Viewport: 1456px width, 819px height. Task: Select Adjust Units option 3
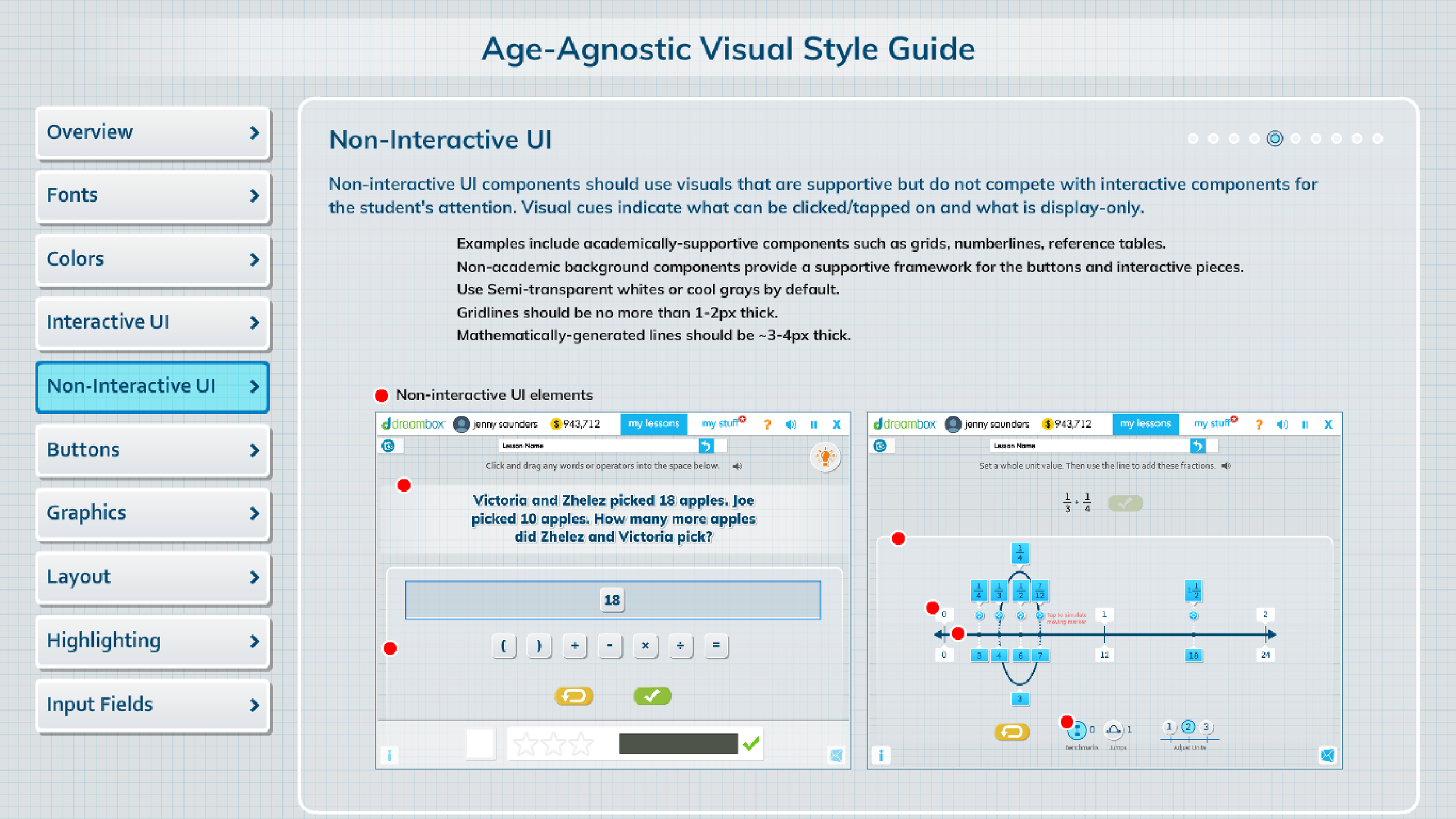[x=1207, y=727]
